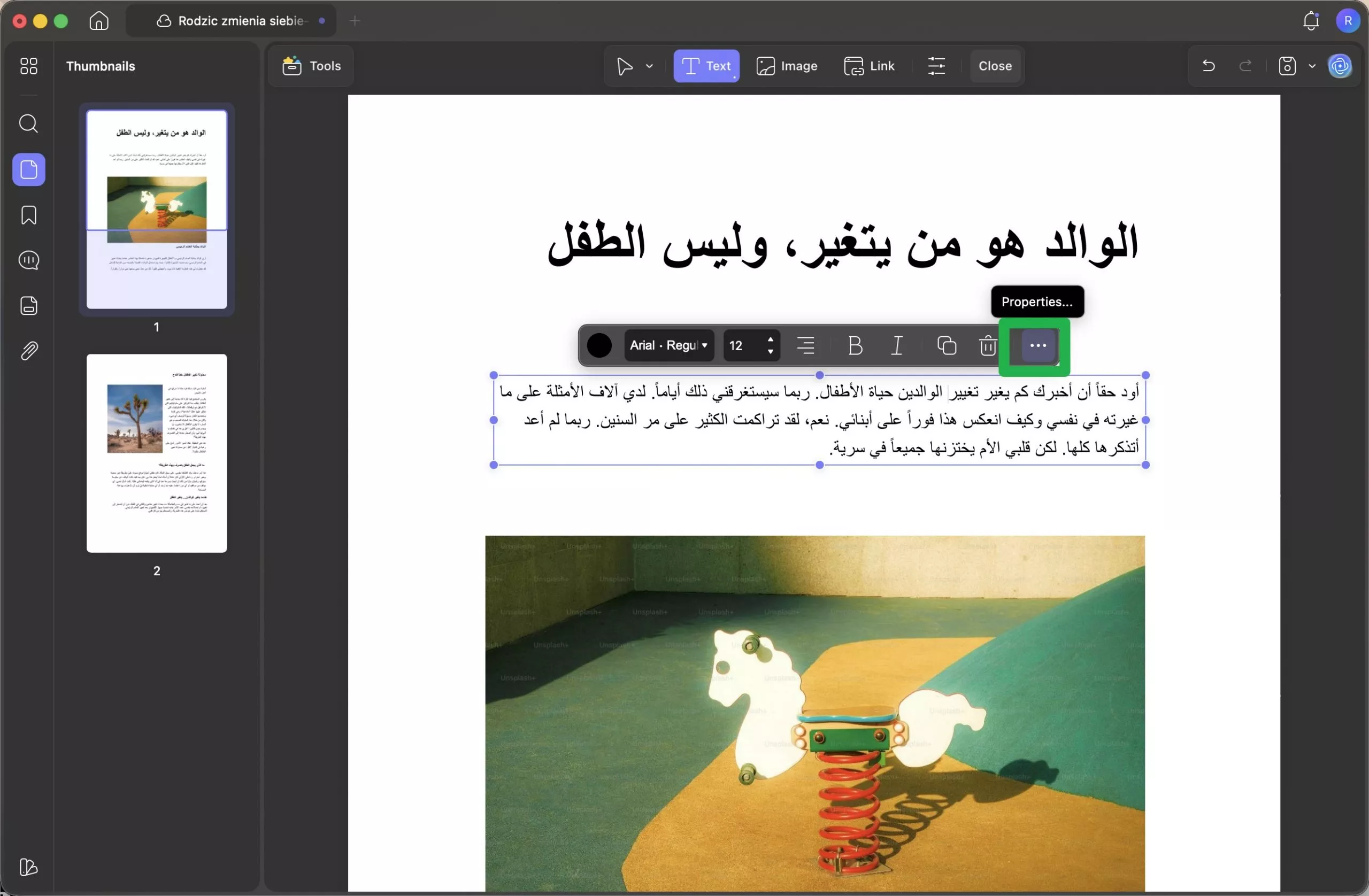Open the save options chevron

tap(1312, 66)
